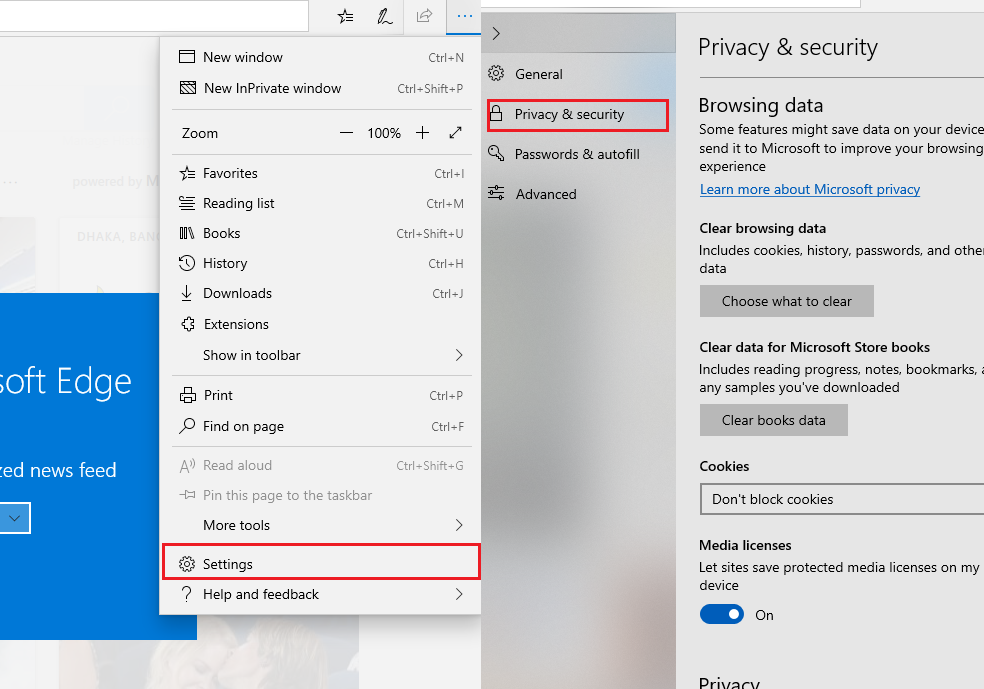Open the news feed dropdown arrow on the blue panel
The width and height of the screenshot is (984, 689).
tap(14, 518)
